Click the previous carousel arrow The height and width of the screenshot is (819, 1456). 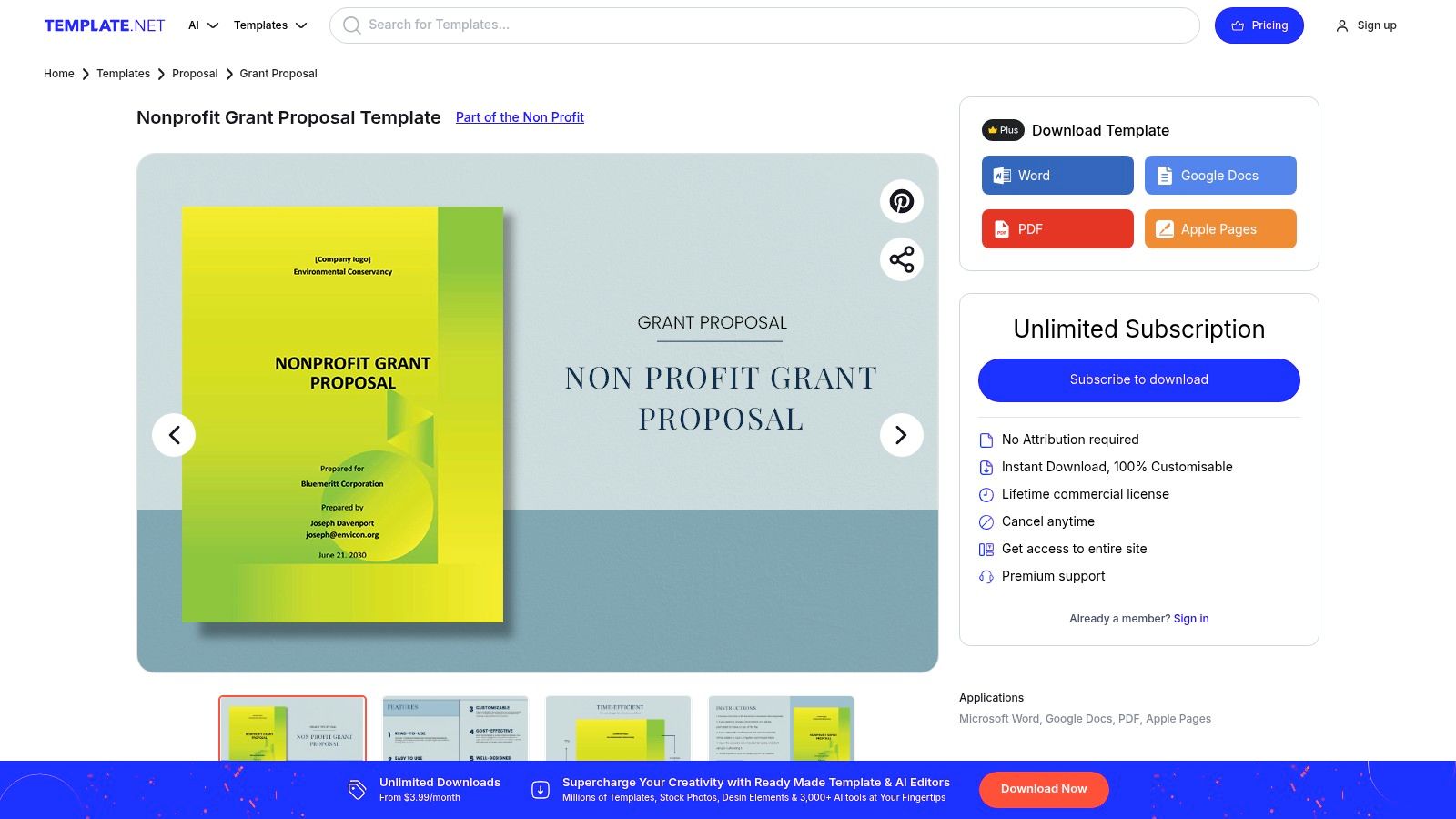tap(174, 435)
